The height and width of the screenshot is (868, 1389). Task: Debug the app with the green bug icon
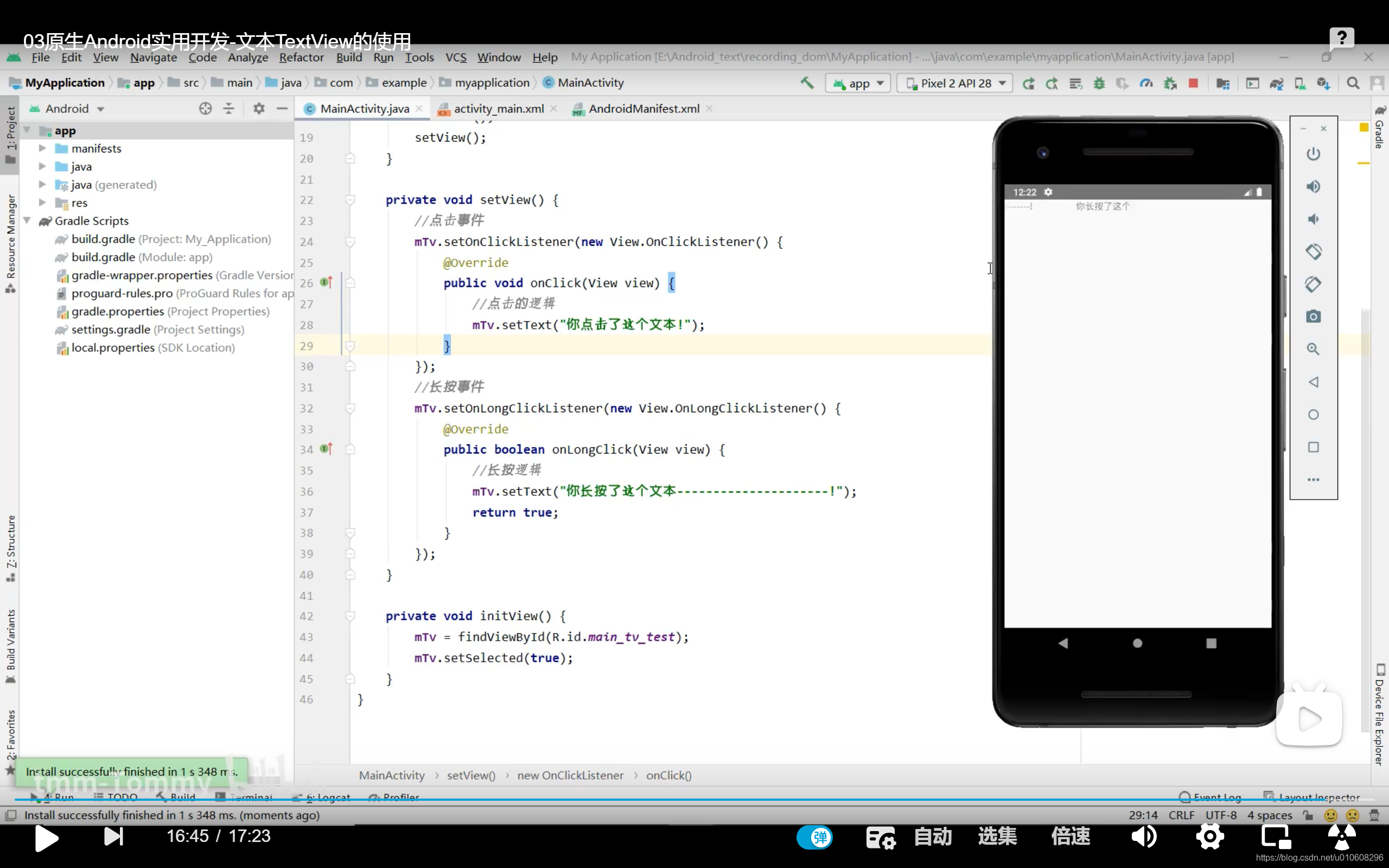[1099, 83]
